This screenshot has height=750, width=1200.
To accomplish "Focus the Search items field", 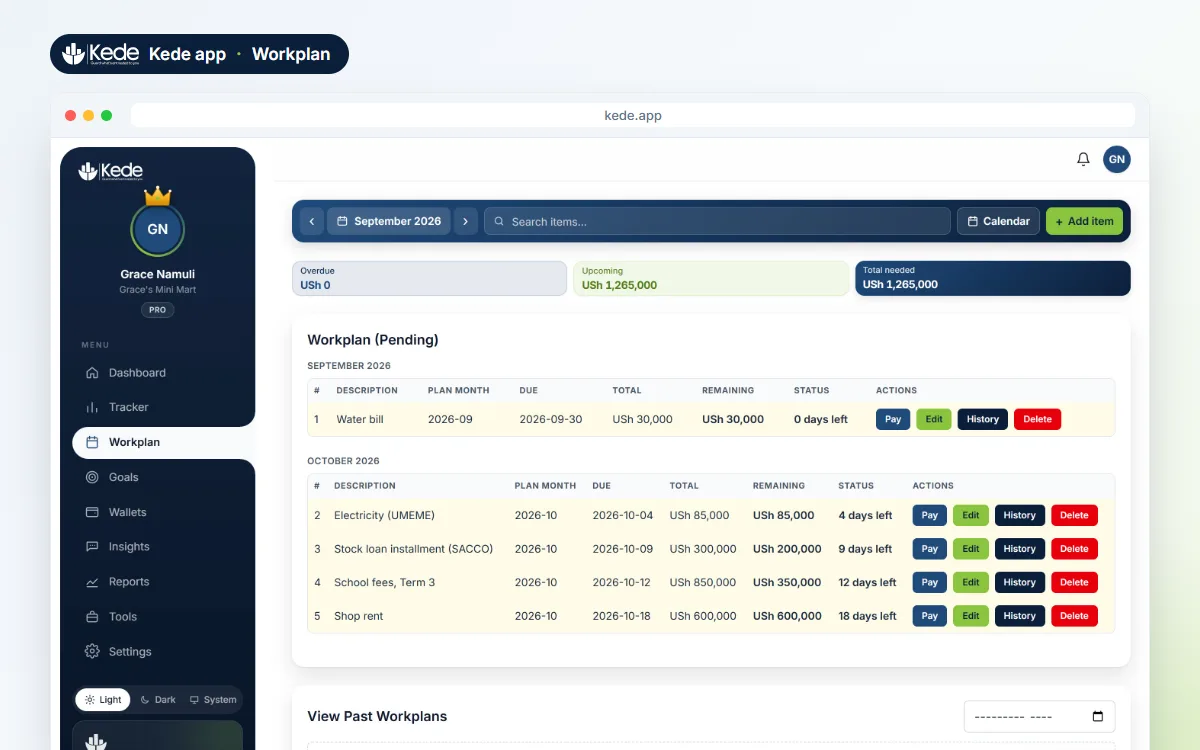I will (x=717, y=221).
